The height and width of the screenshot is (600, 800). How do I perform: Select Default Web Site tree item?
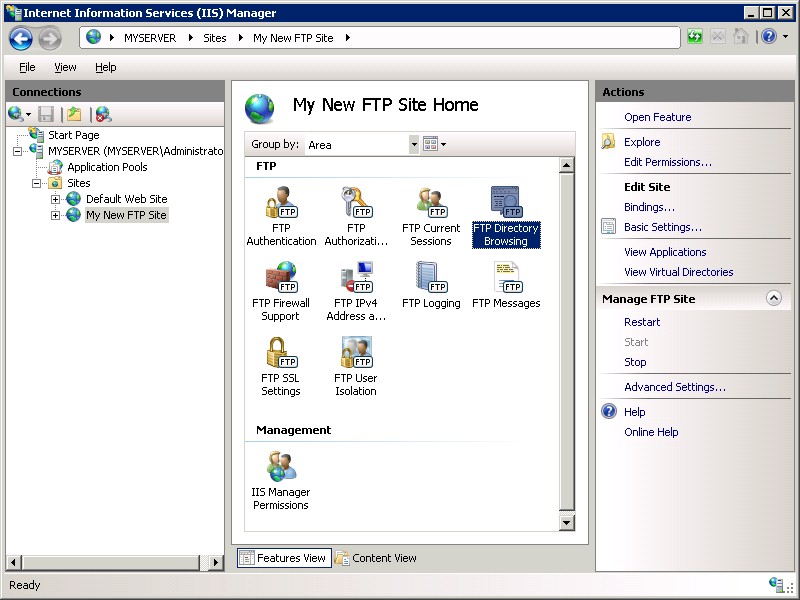(x=127, y=199)
